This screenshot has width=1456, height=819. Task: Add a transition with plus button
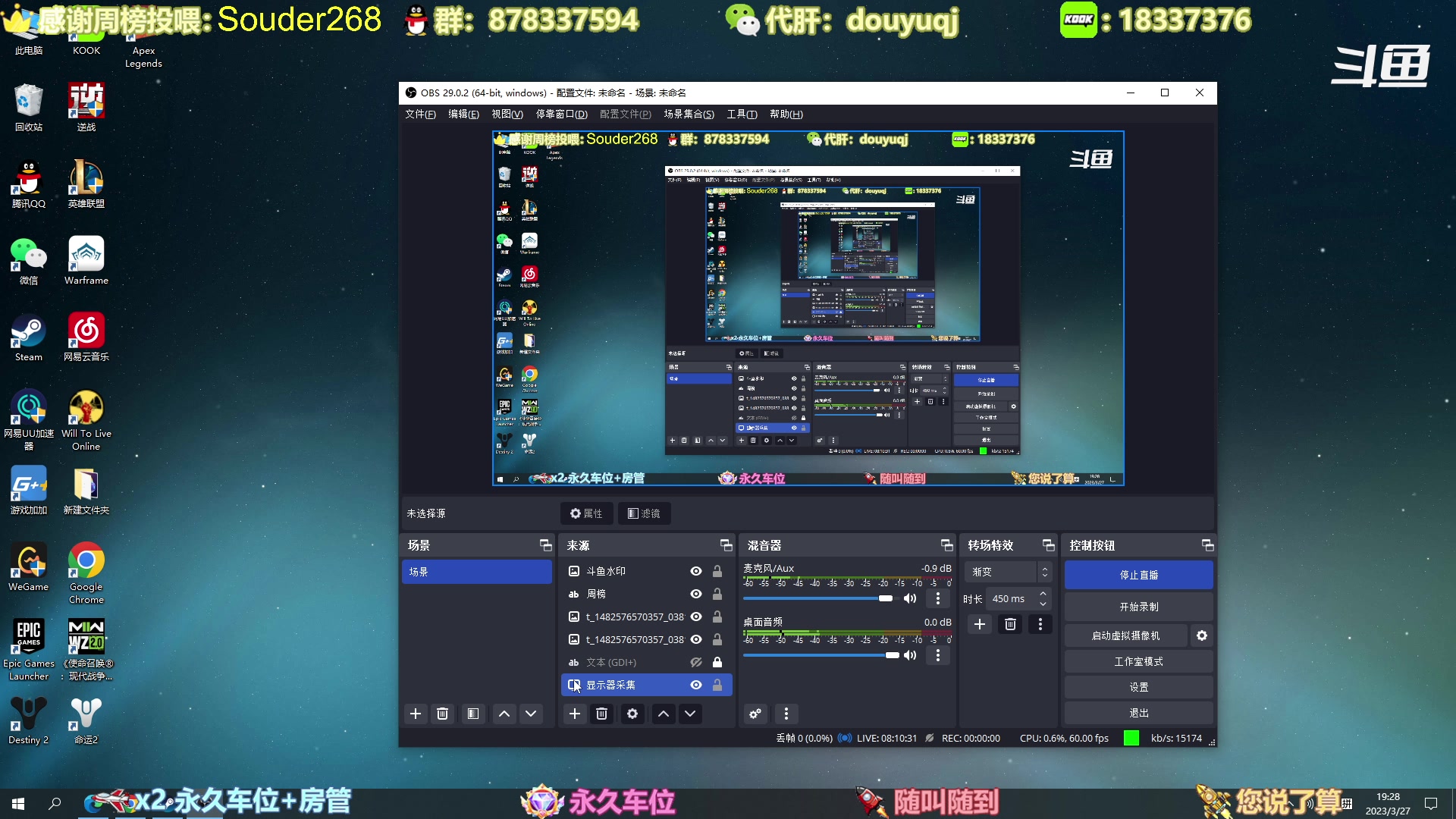(x=980, y=624)
